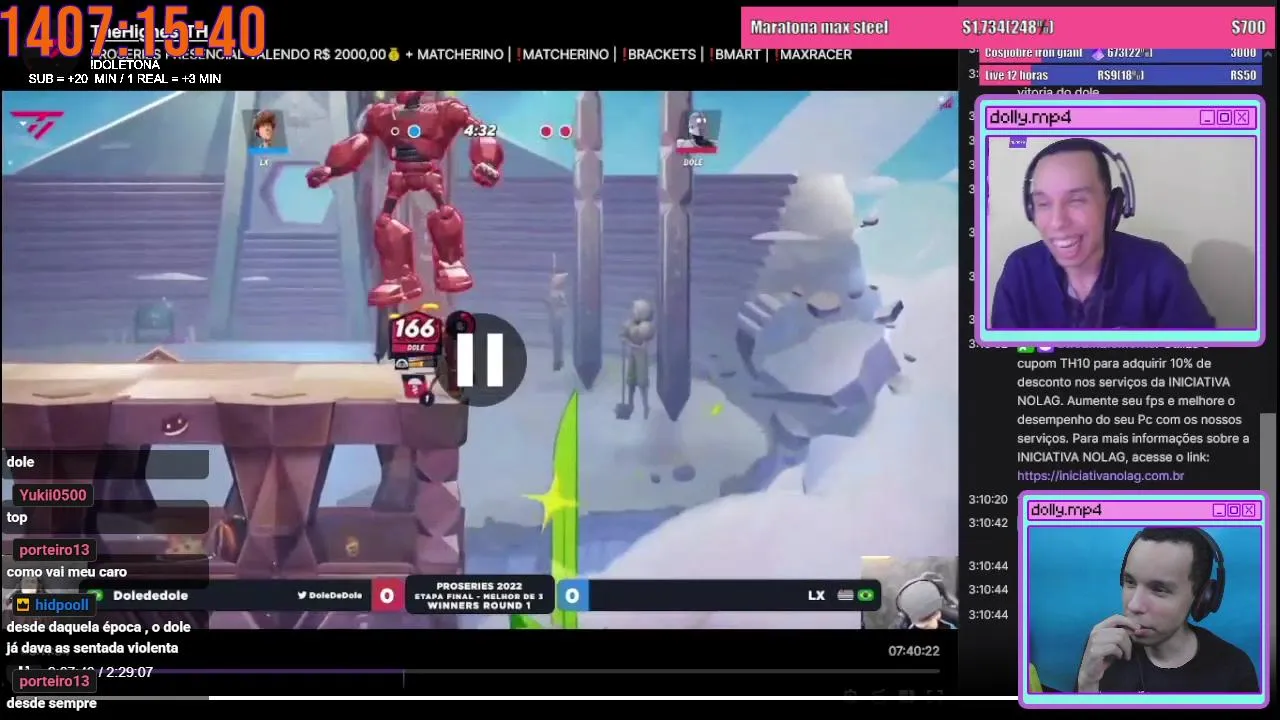
Task: Click the 'Doledeole' player name on scoreboard
Action: [x=150, y=595]
